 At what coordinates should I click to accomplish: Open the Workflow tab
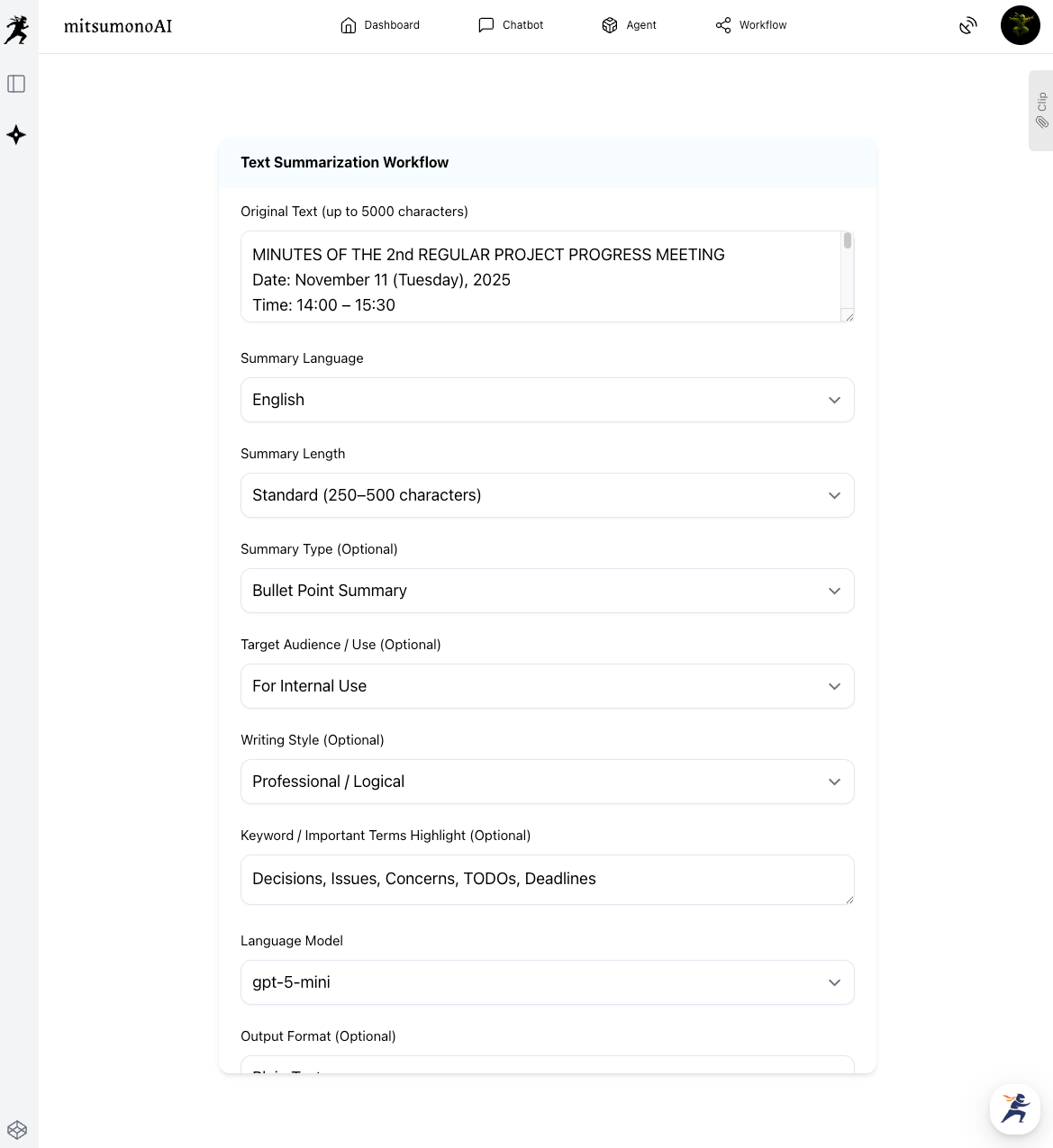[x=750, y=25]
